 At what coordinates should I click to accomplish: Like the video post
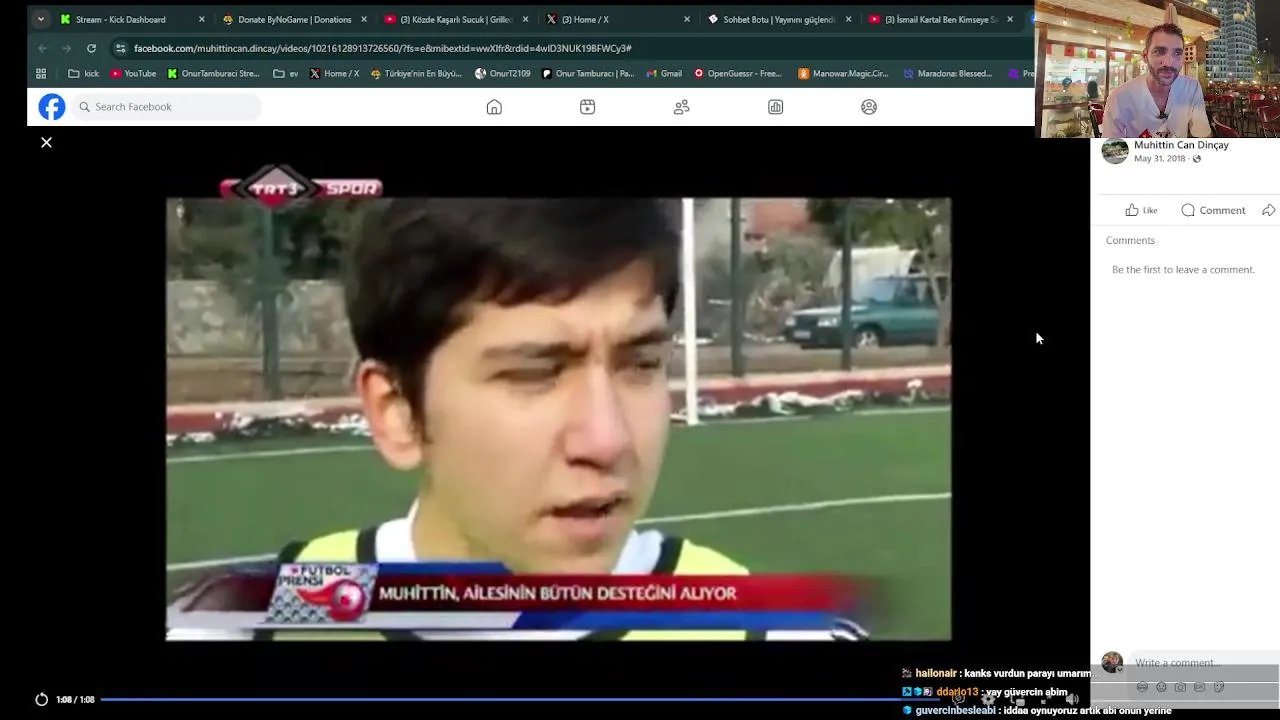click(1141, 210)
